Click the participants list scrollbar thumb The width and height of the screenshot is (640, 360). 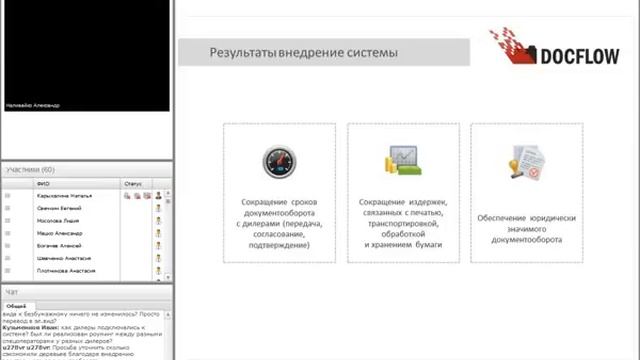(x=168, y=202)
